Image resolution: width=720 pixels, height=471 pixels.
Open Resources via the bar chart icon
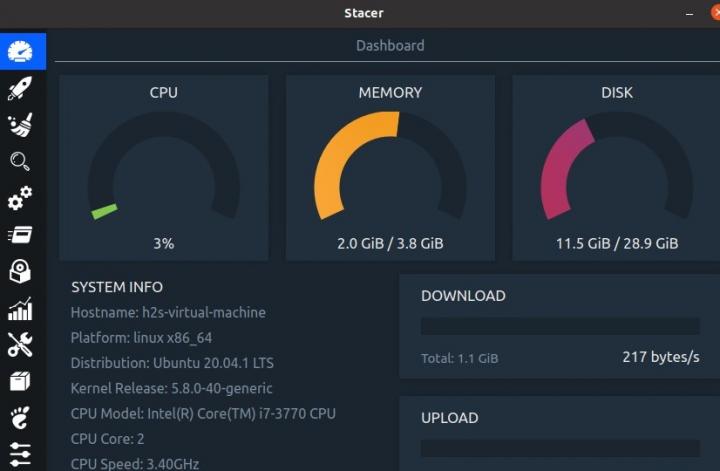(20, 308)
